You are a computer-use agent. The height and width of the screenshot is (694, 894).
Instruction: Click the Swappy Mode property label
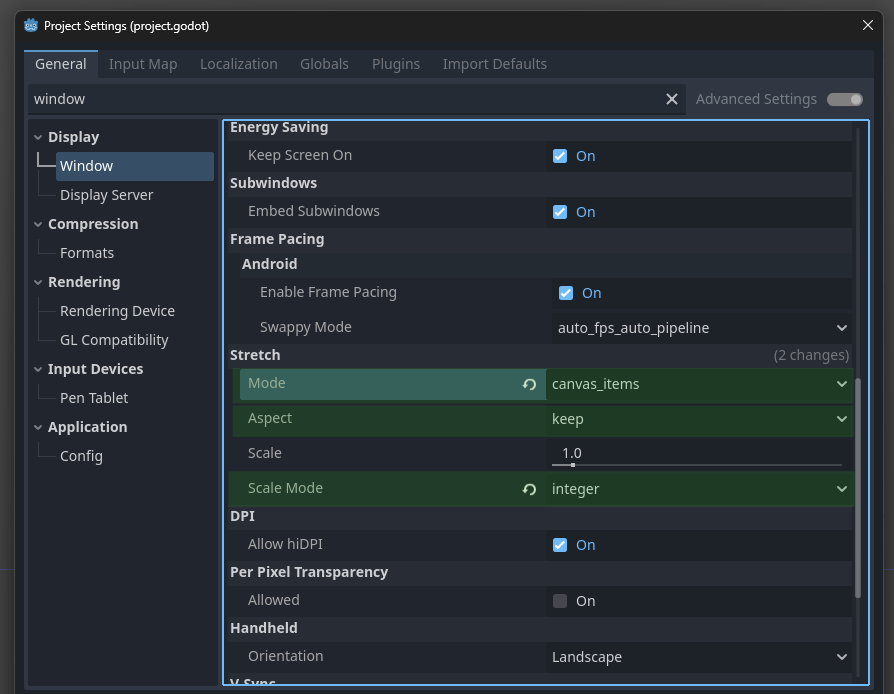306,327
